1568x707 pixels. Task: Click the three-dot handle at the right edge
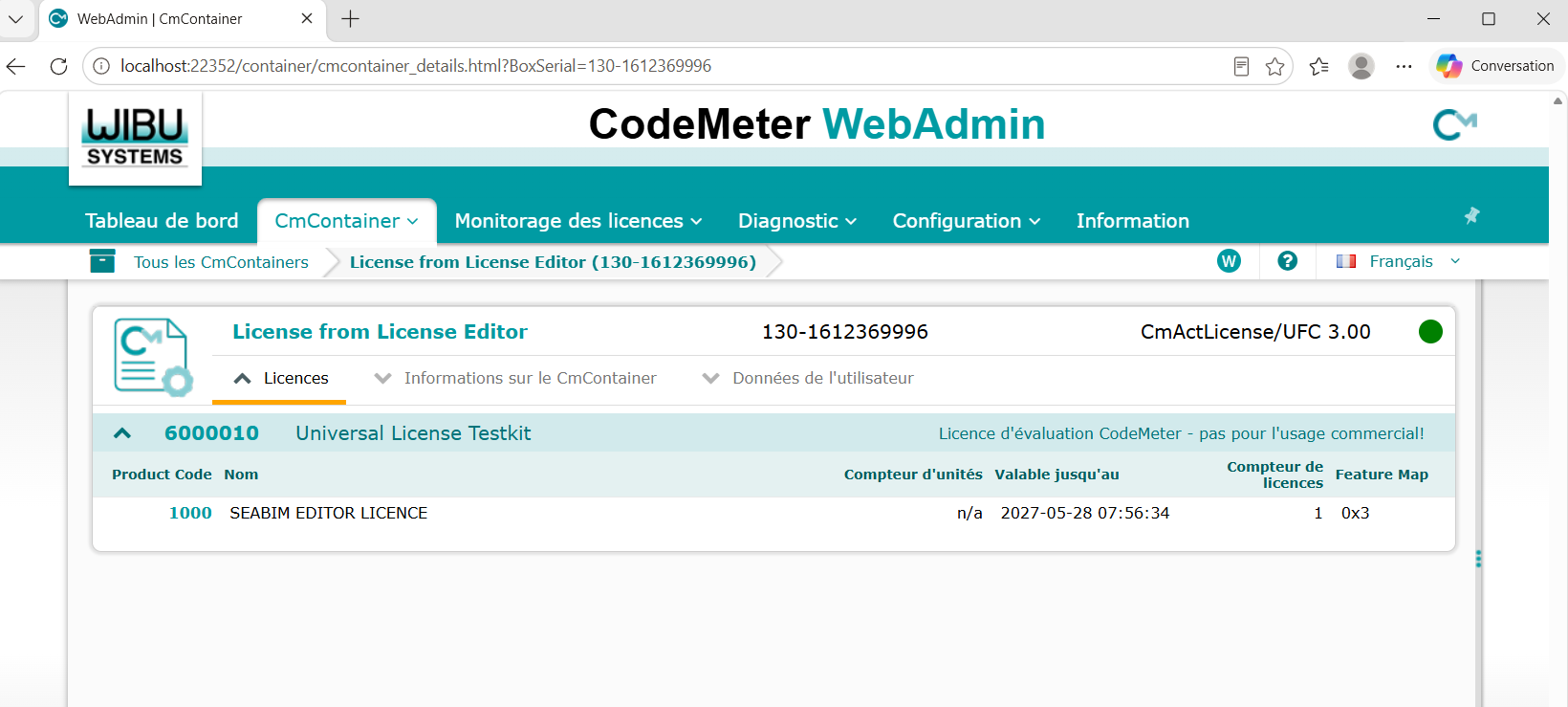1478,559
